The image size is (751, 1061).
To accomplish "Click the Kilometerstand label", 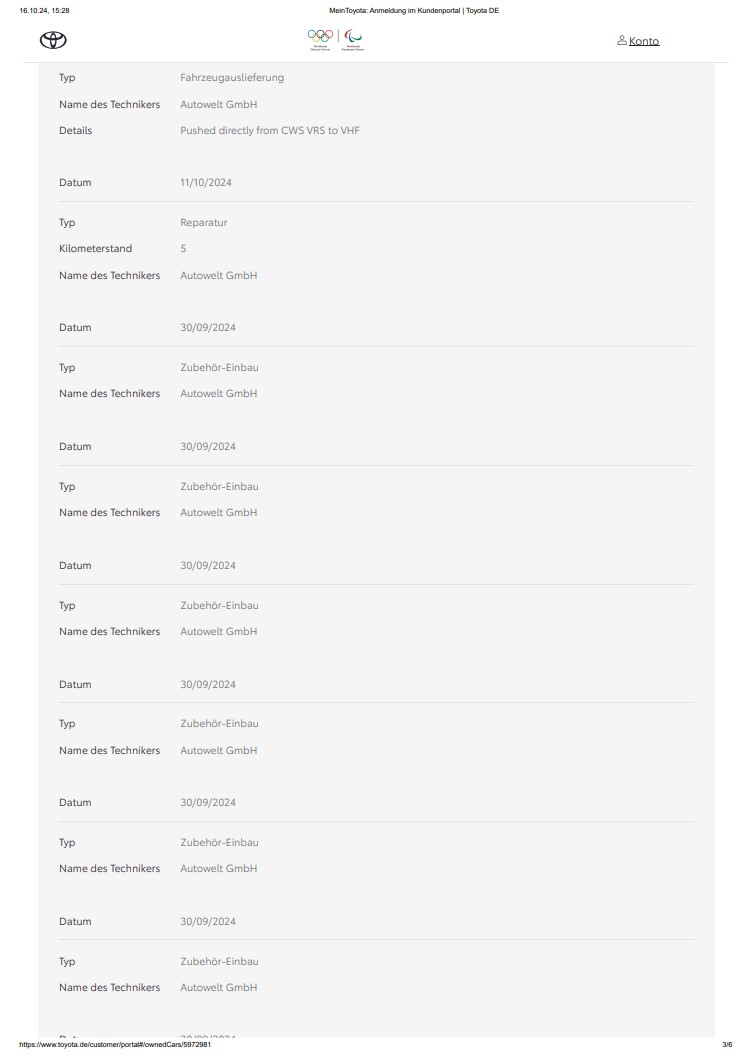I will tap(95, 248).
